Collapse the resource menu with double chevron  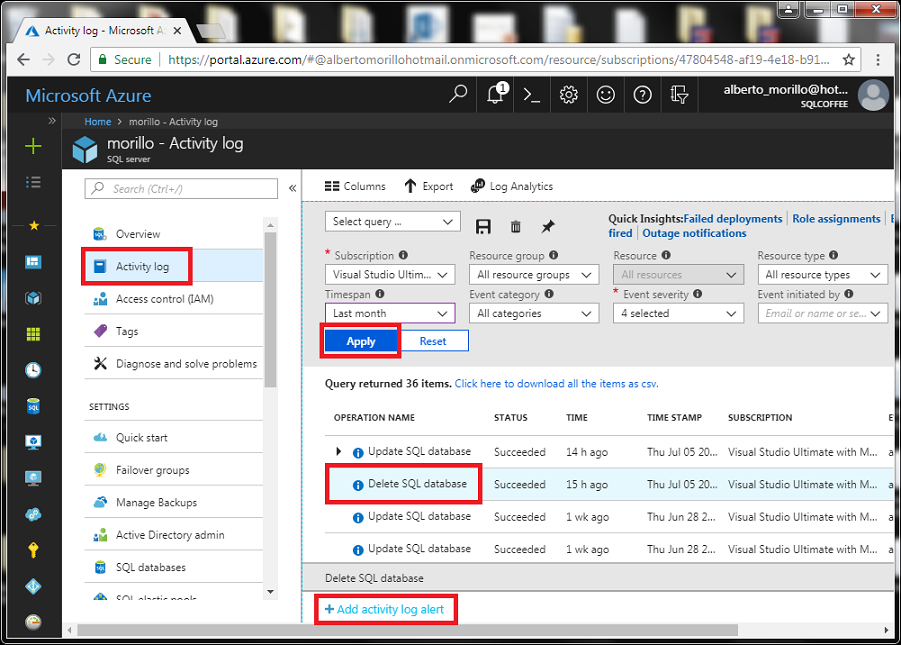click(292, 189)
